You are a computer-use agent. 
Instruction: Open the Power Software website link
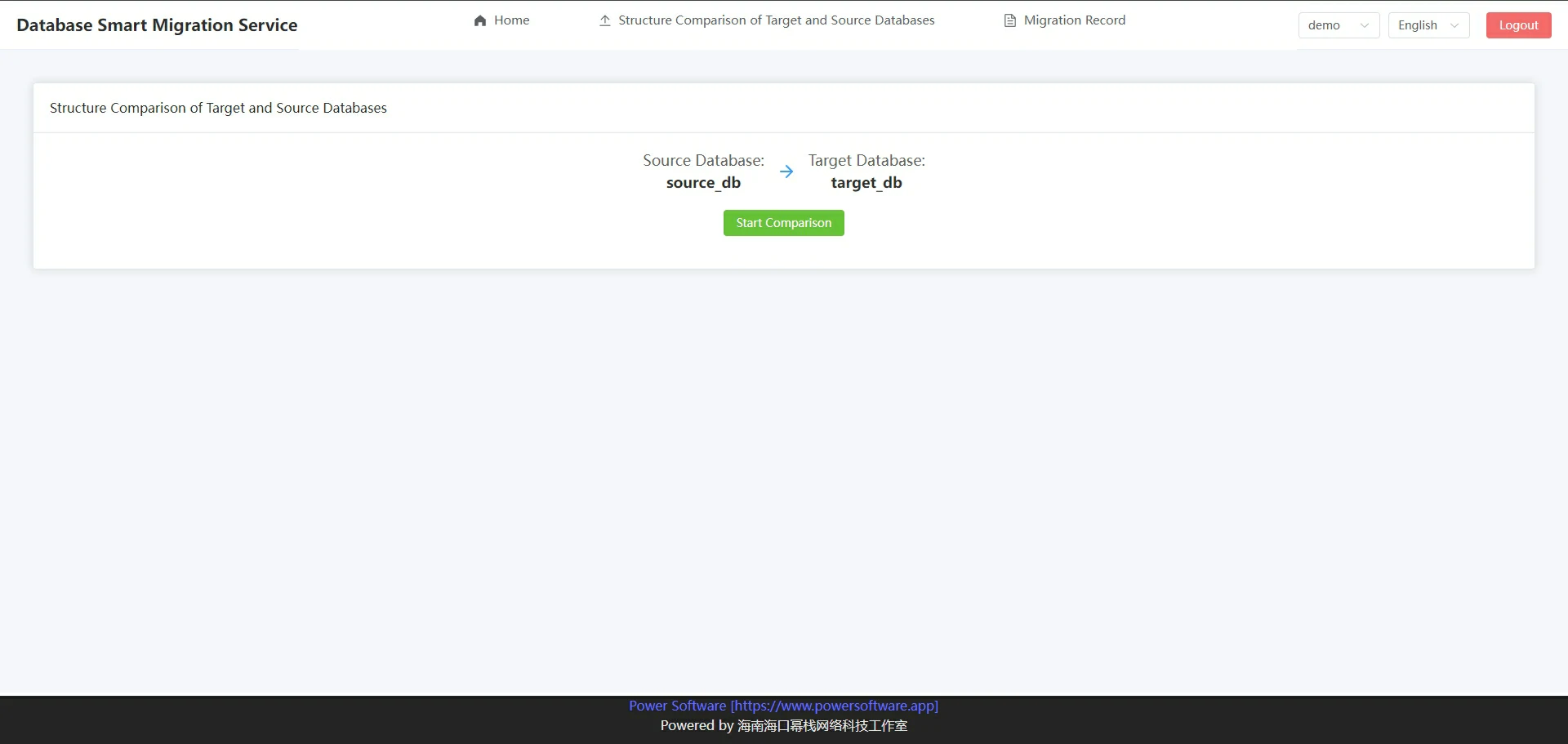pyautogui.click(x=783, y=706)
